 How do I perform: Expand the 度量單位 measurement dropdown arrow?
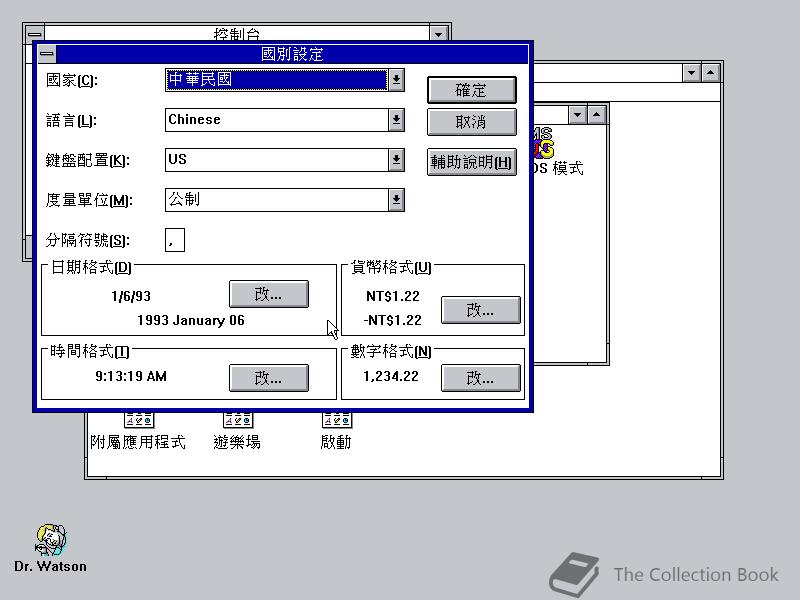(x=396, y=200)
